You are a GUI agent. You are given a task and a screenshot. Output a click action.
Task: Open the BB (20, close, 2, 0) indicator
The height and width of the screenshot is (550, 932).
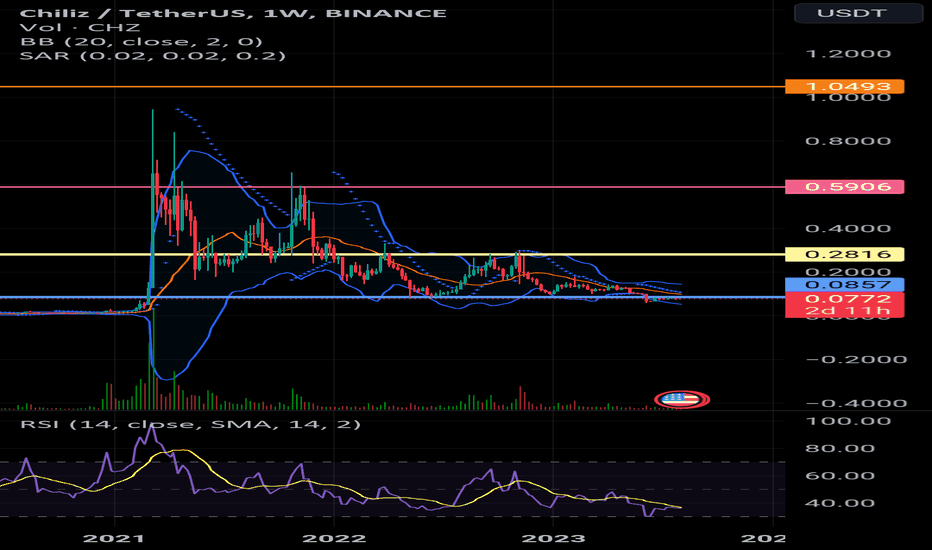(x=141, y=42)
